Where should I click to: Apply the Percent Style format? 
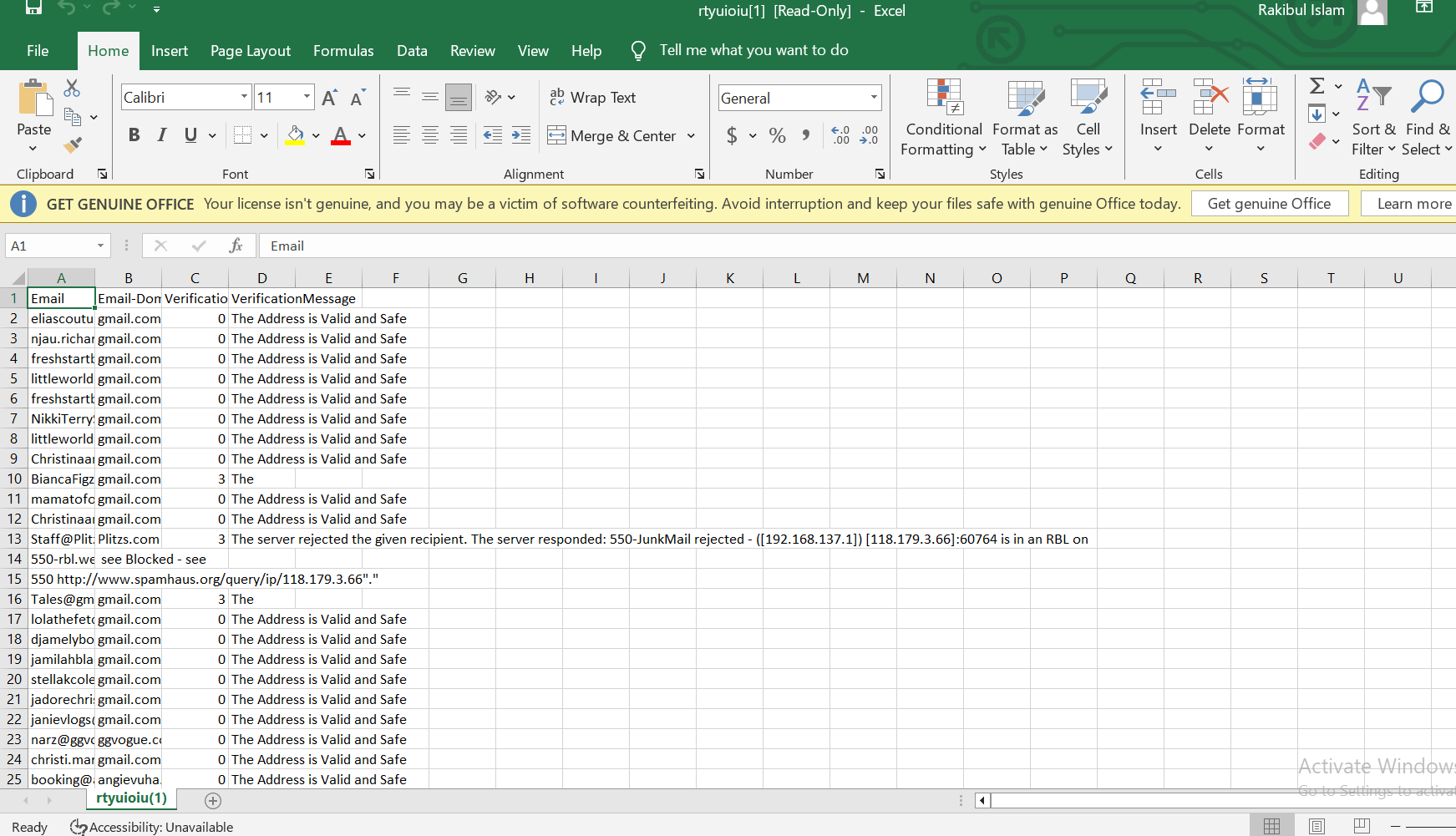tap(777, 134)
